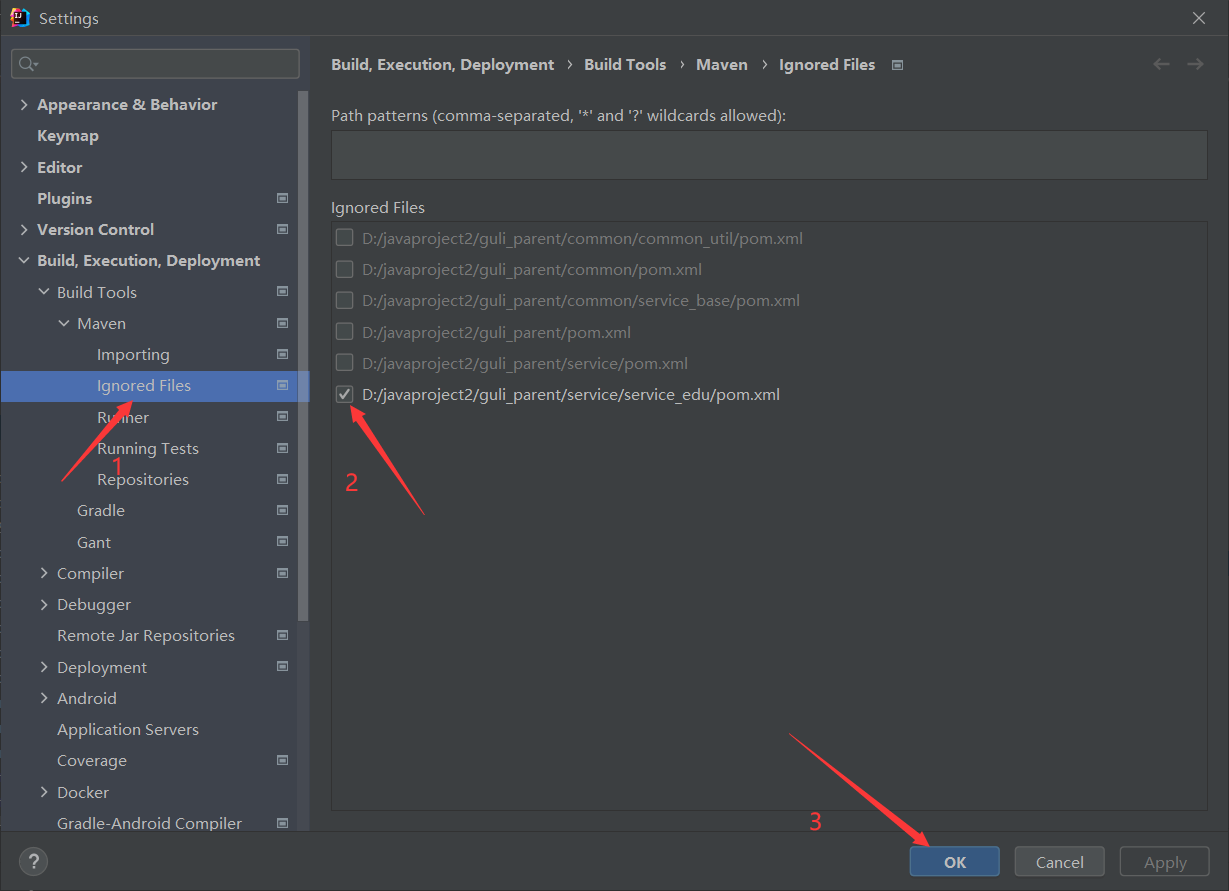The width and height of the screenshot is (1229, 891).
Task: Click the forward navigation arrow
Action: pyautogui.click(x=1195, y=63)
